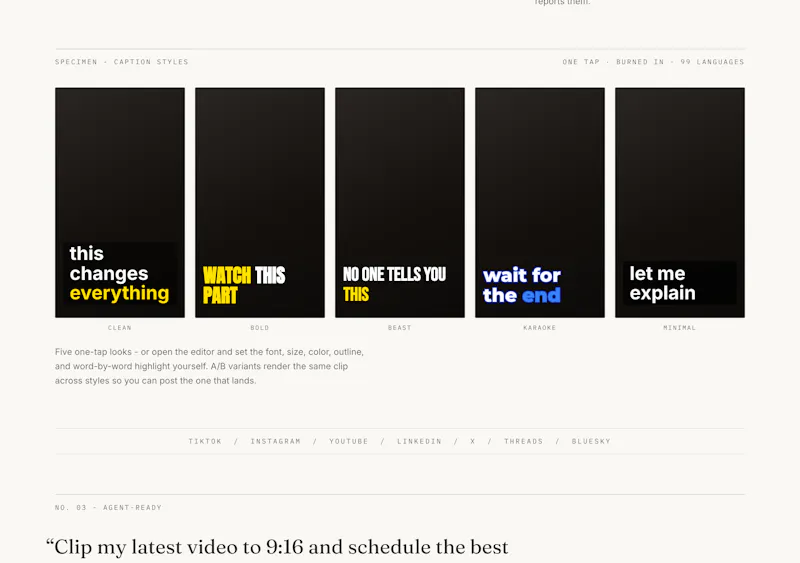Select the Minimal caption style card
This screenshot has height=563, width=800.
(x=680, y=203)
